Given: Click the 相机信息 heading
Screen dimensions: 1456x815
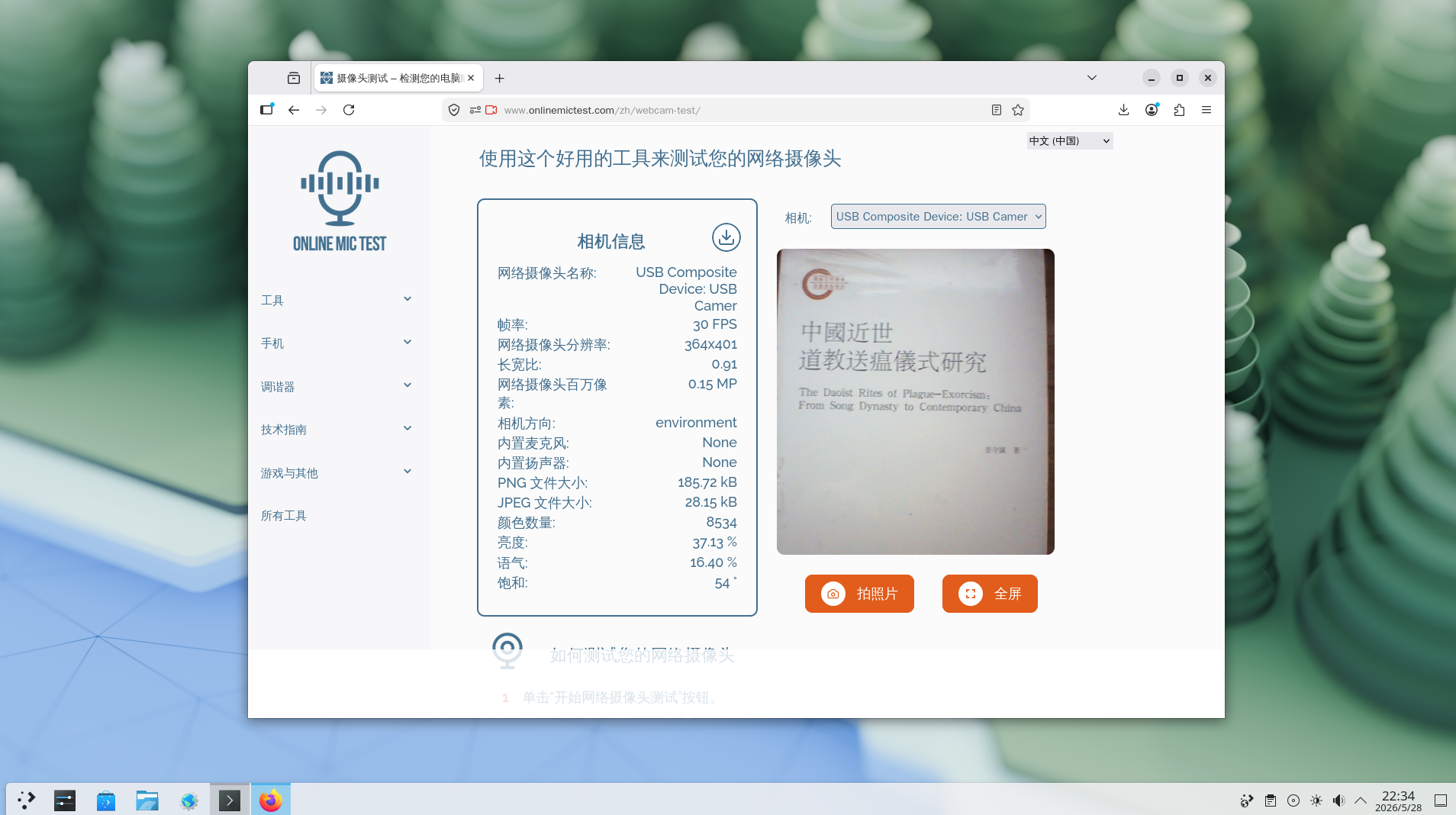Looking at the screenshot, I should (610, 242).
